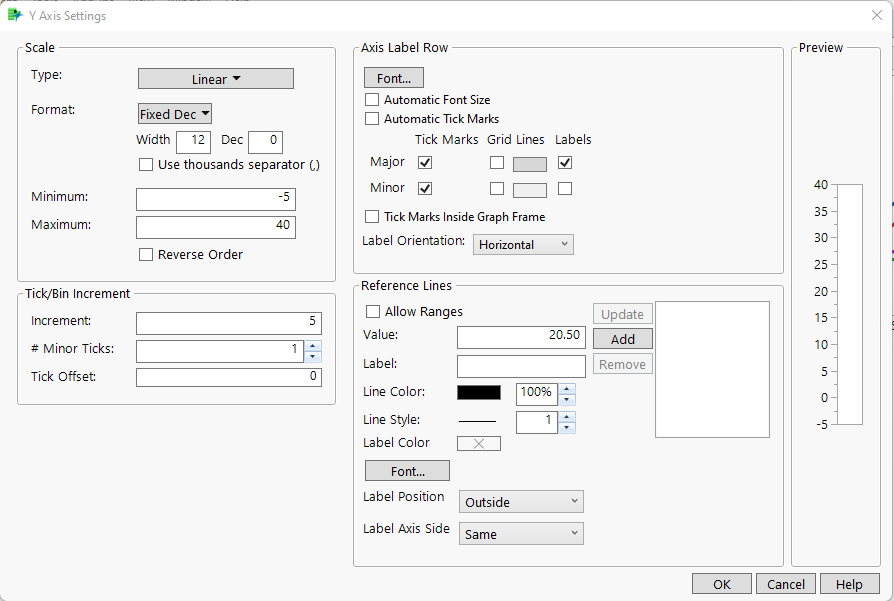
Task: Check Automatic Font Size
Action: [372, 99]
